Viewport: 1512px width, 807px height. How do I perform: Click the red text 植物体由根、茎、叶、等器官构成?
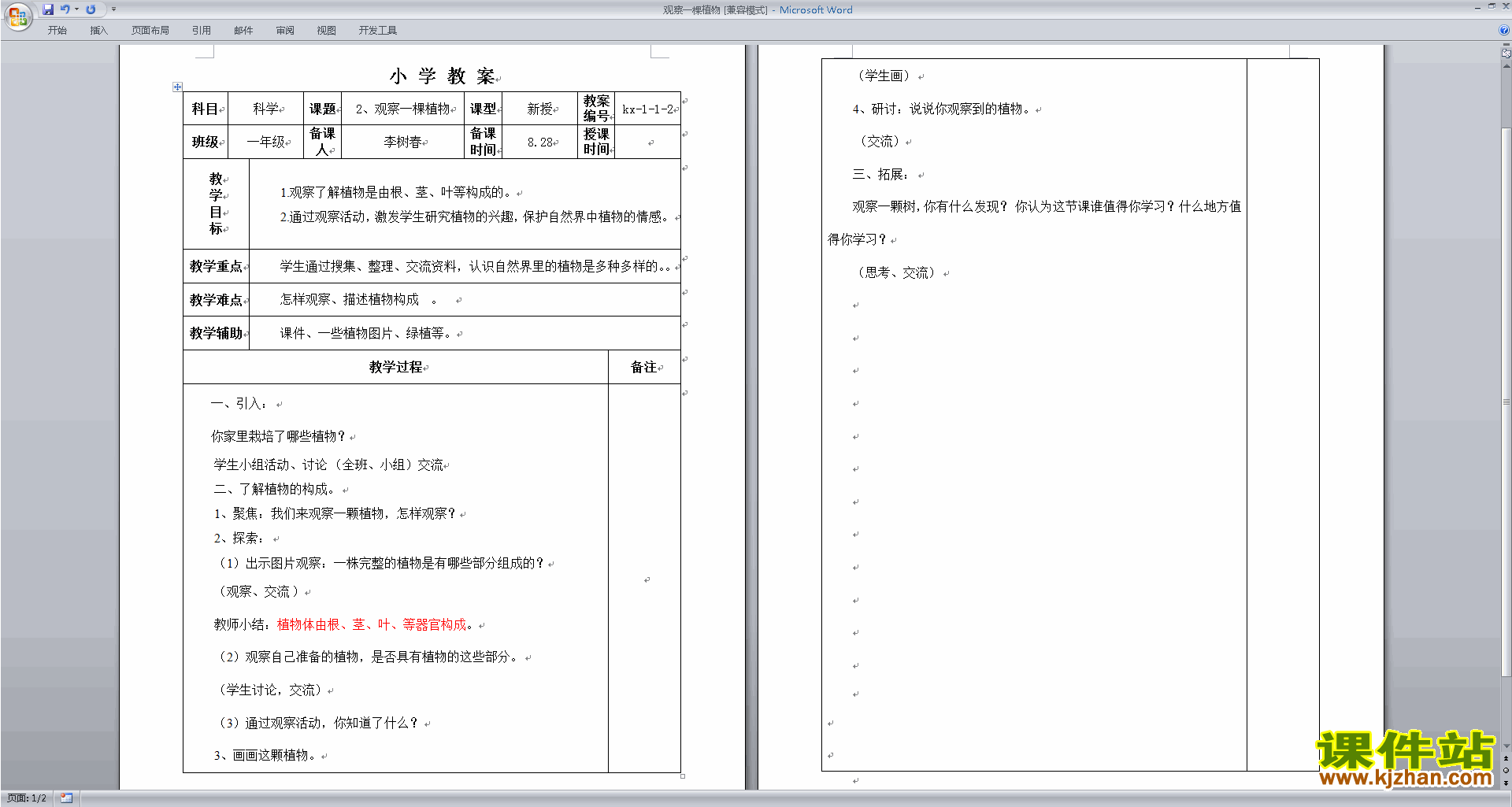point(372,624)
